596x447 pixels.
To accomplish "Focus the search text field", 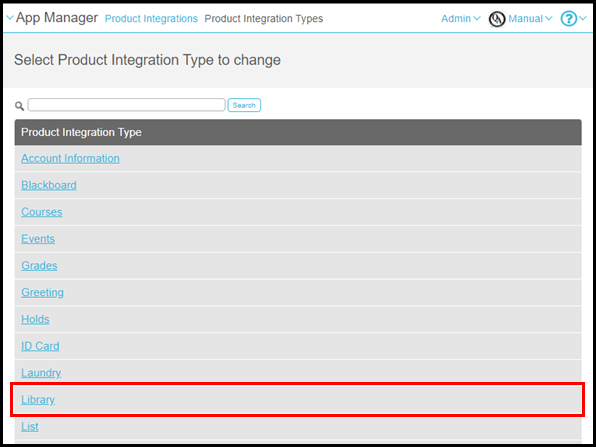I will [x=127, y=105].
